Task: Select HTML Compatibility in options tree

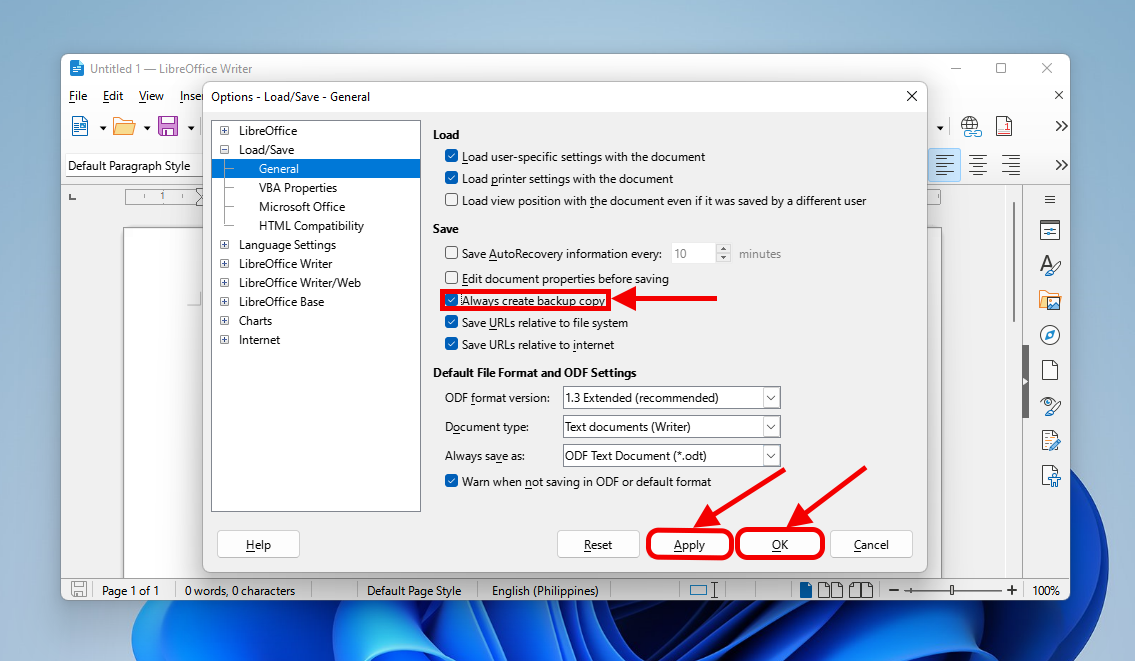Action: click(311, 226)
